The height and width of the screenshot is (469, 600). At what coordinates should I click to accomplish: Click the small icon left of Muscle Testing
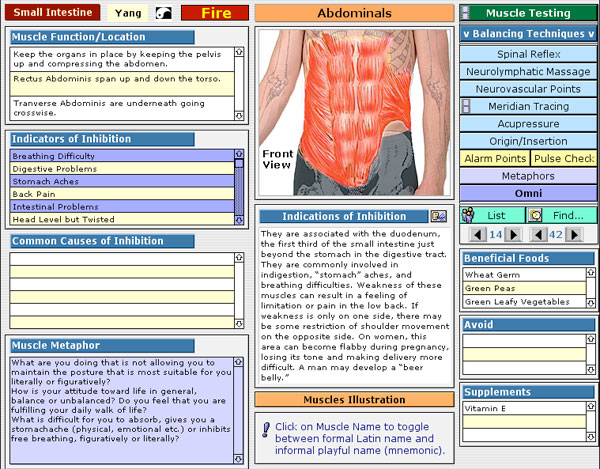(465, 13)
